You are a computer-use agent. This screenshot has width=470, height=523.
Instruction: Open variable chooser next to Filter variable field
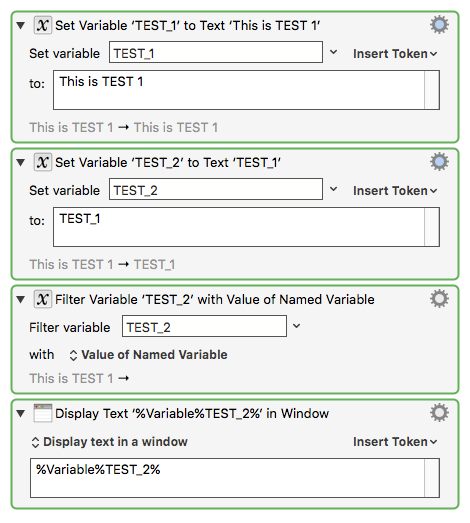(x=297, y=326)
